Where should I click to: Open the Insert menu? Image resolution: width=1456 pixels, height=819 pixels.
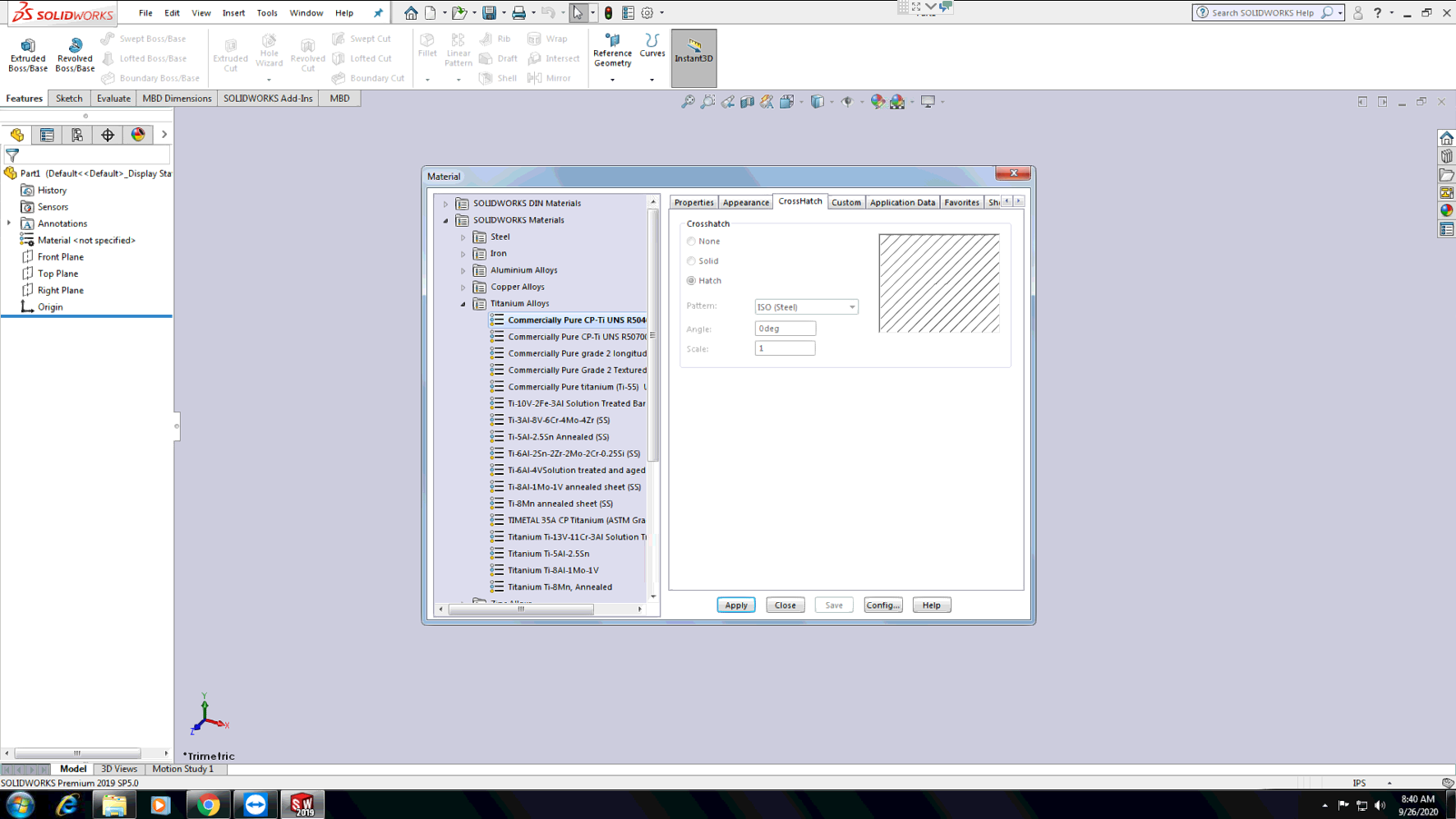tap(233, 13)
